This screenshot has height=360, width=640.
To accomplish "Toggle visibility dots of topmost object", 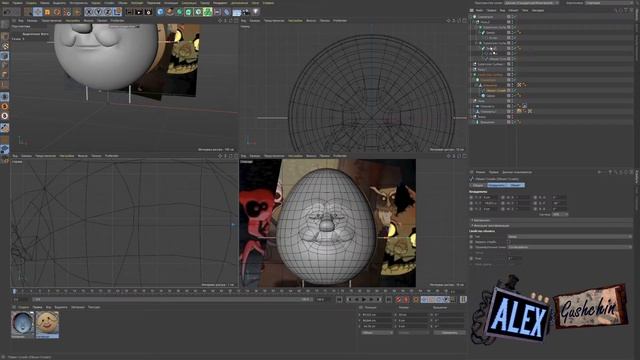I will pos(513,17).
